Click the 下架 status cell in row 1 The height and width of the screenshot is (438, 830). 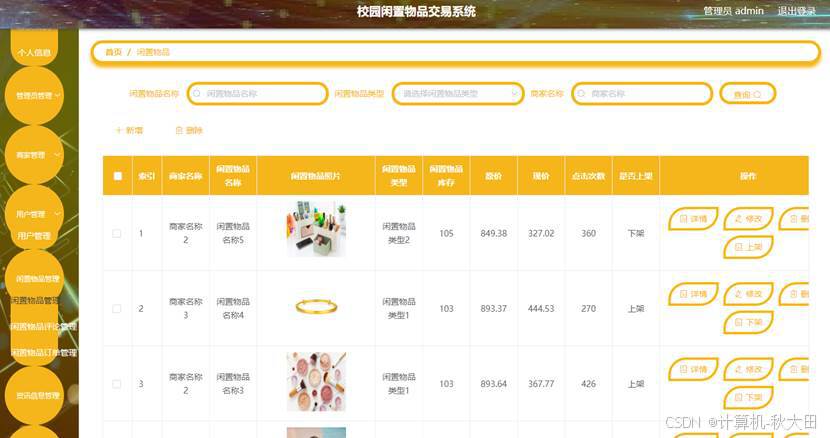(636, 234)
